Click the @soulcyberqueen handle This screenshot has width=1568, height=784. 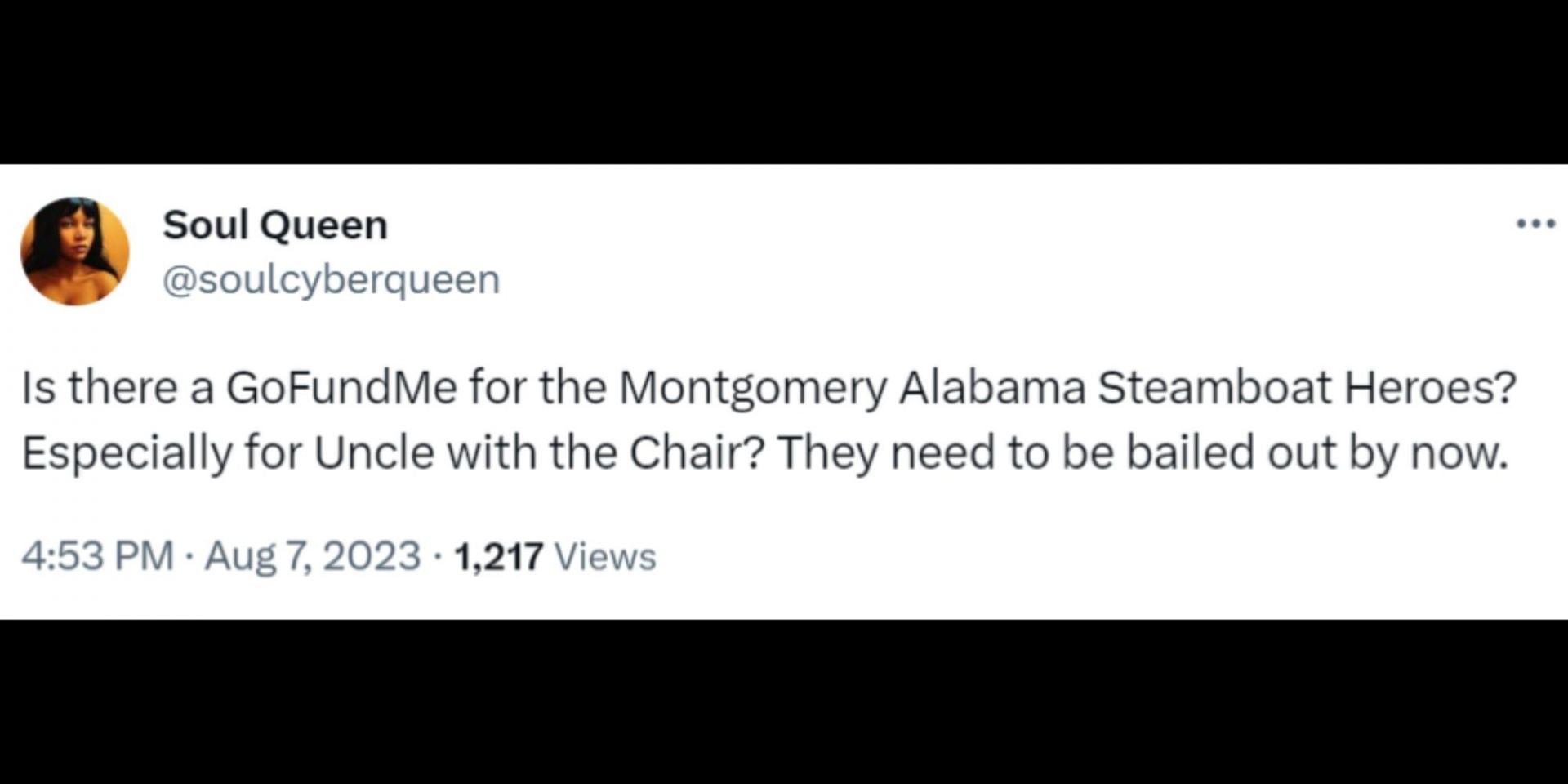331,279
